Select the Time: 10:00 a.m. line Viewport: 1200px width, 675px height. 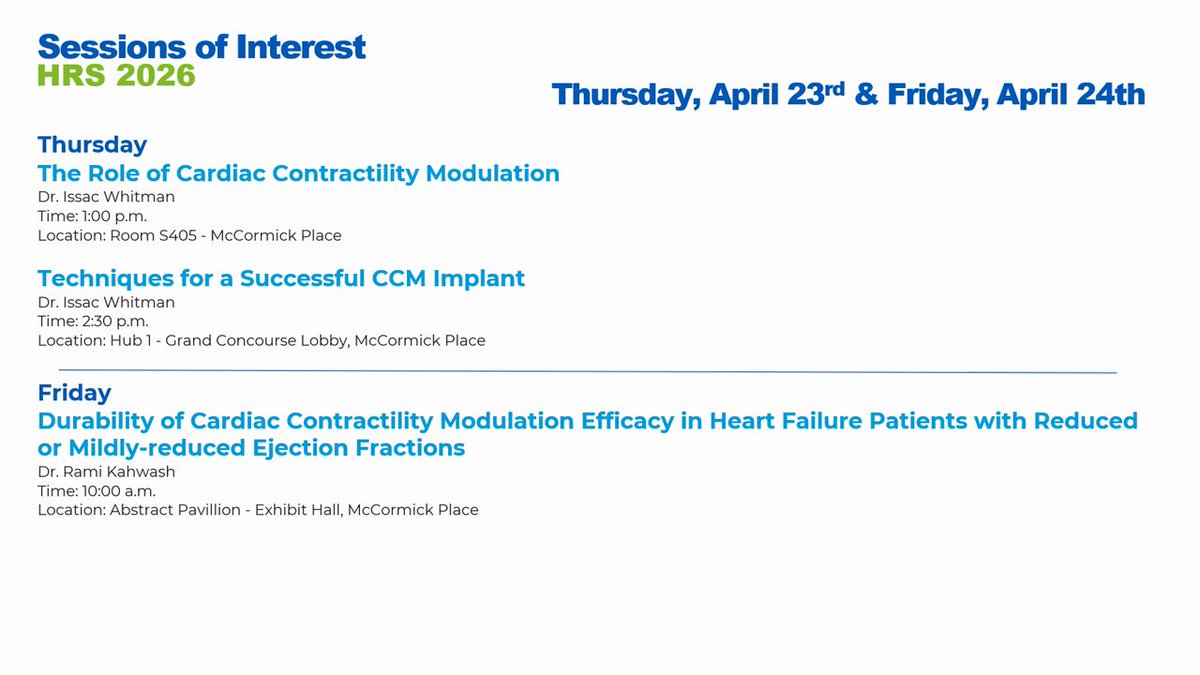(x=97, y=490)
